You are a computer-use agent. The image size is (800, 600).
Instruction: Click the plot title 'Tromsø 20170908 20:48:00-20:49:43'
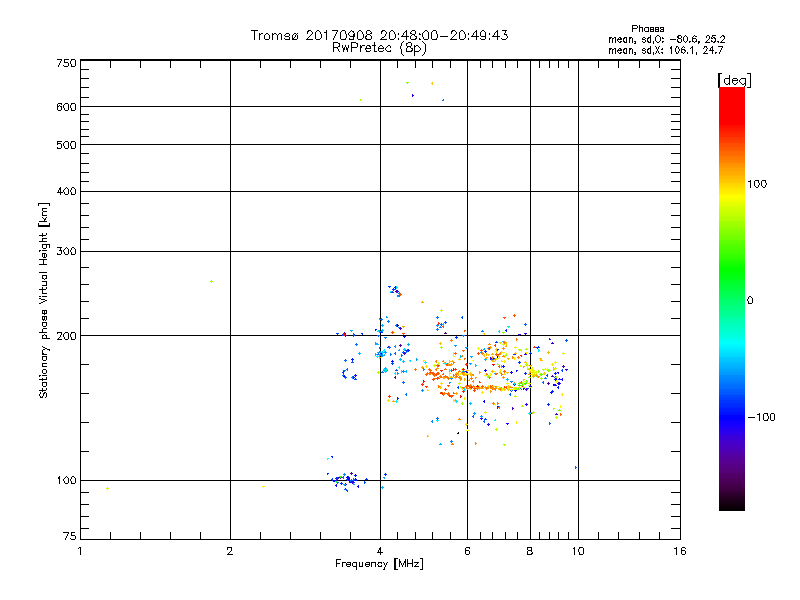point(379,35)
